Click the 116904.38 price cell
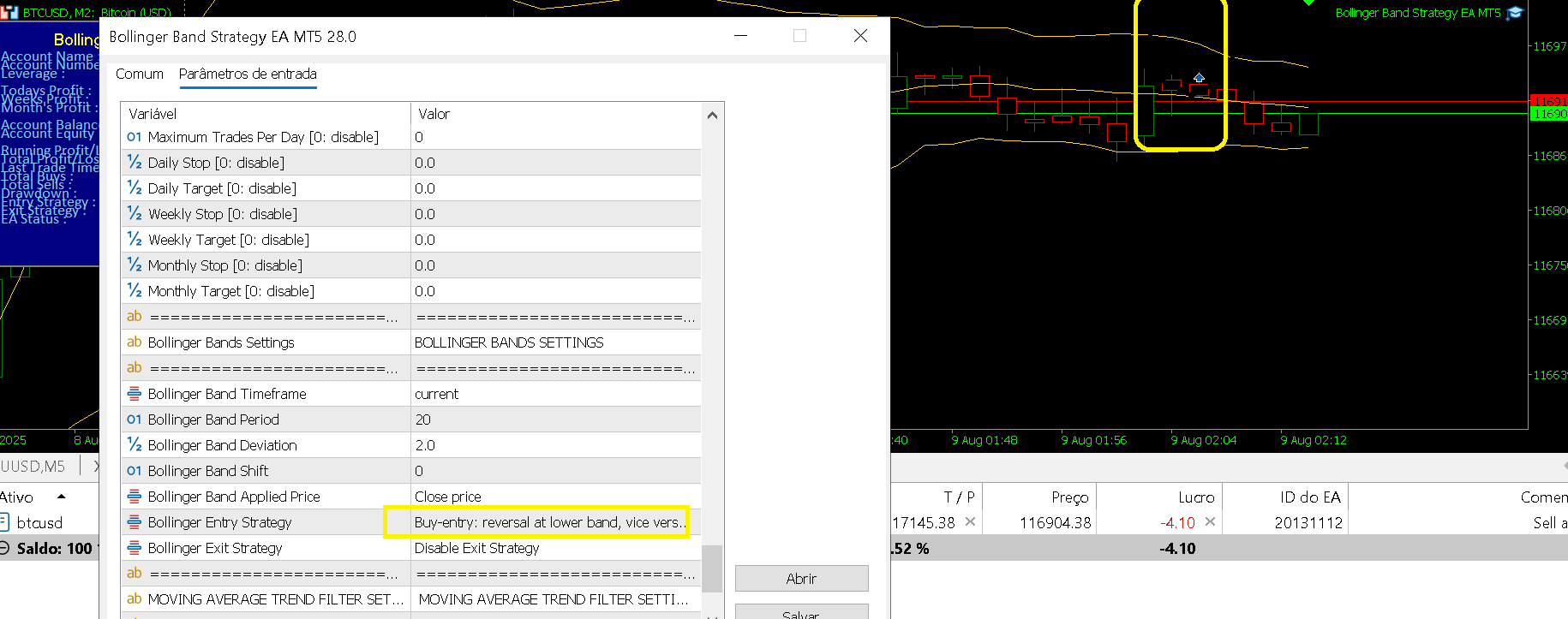1568x619 pixels. tap(1056, 522)
